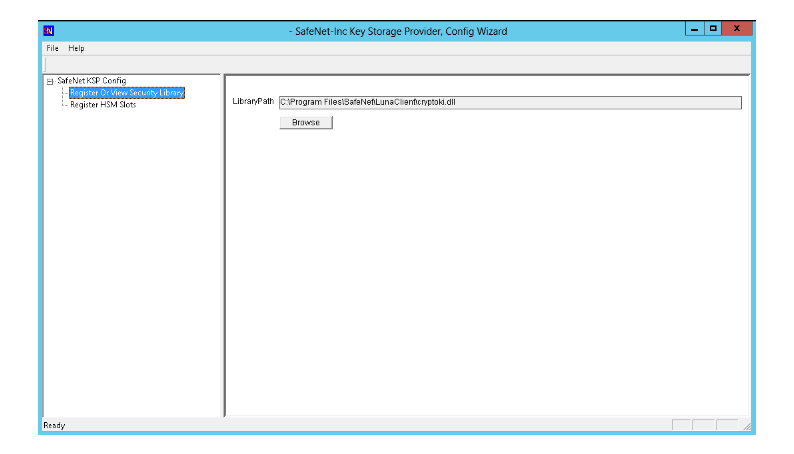Viewport: 794px width, 454px height.
Task: Close the Config Wizard window
Action: pos(737,29)
